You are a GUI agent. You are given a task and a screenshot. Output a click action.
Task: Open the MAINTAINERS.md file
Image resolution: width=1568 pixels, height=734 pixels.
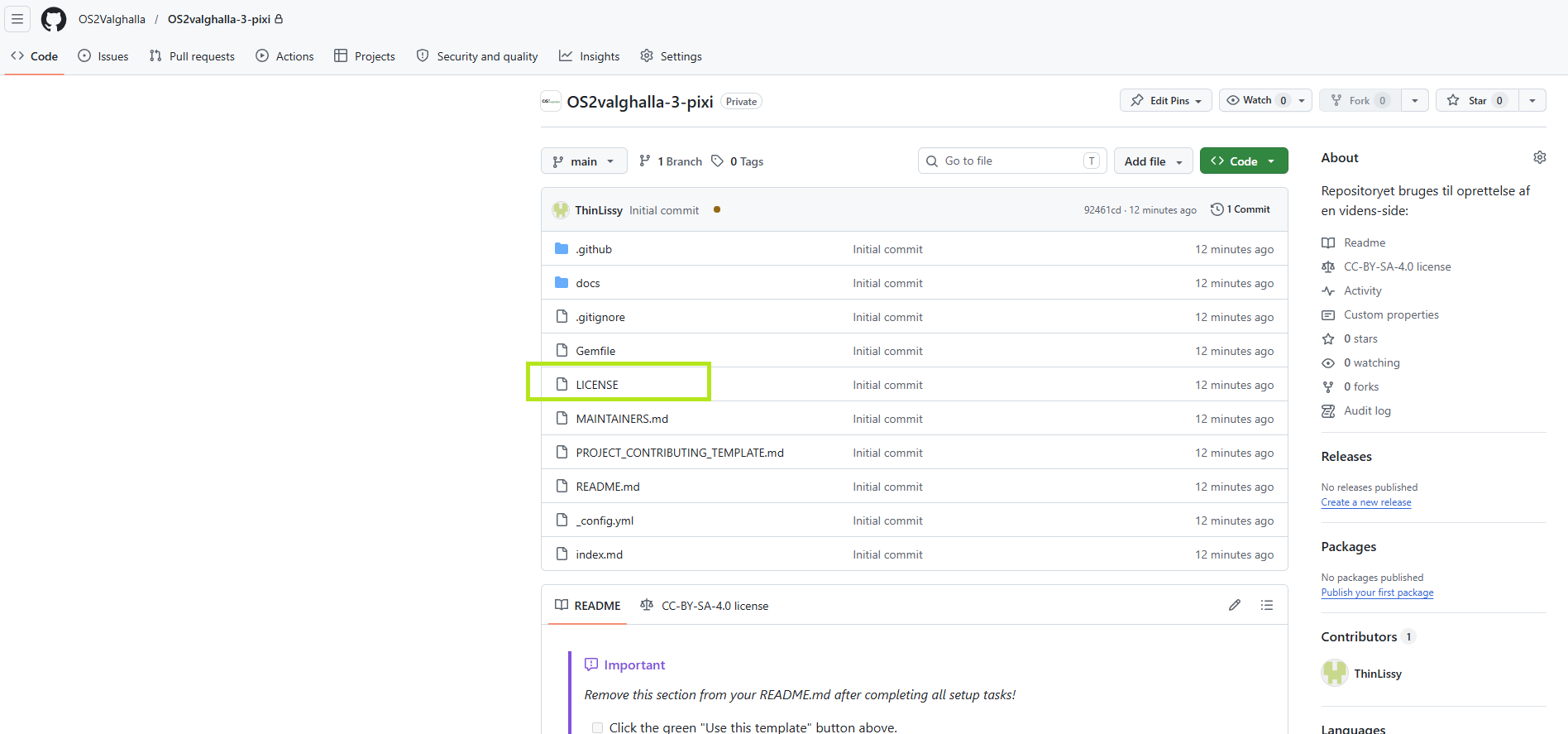(622, 419)
